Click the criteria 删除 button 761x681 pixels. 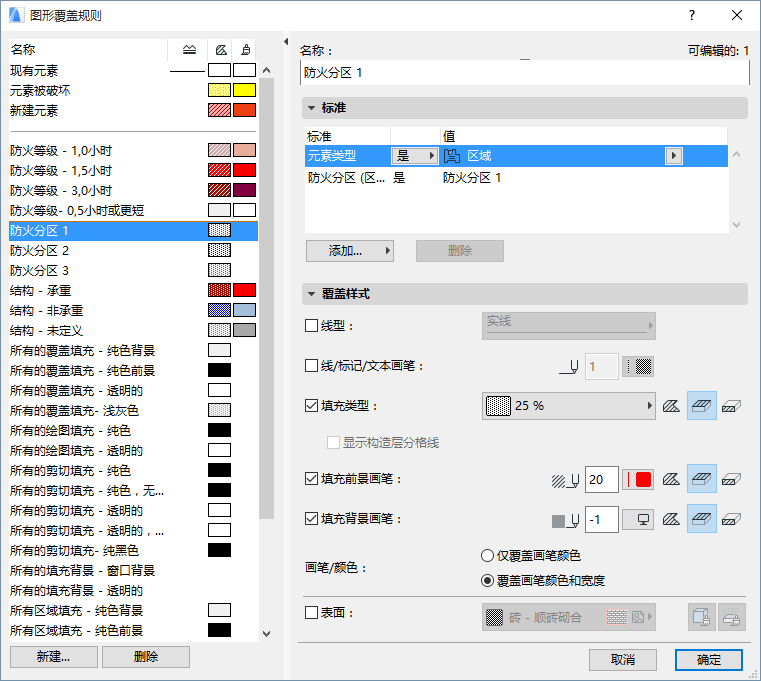[x=460, y=251]
